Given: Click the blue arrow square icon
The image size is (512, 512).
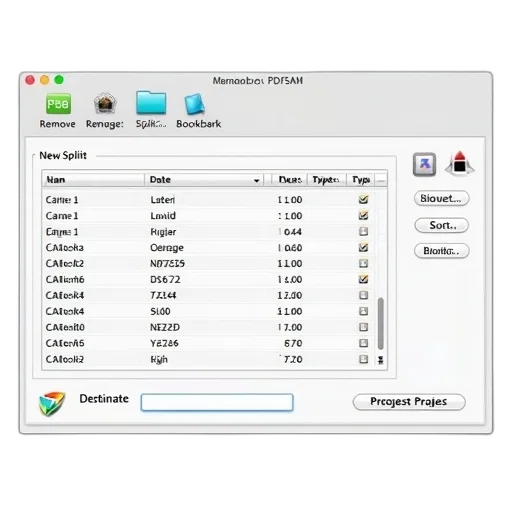Looking at the screenshot, I should (424, 164).
